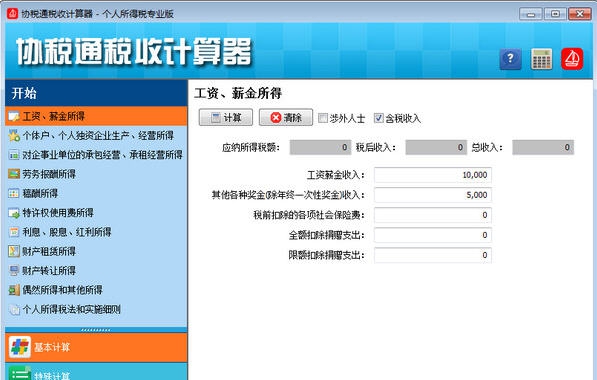Image resolution: width=597 pixels, height=380 pixels.
Task: Click 全额扣除捐赠支出 input field
Action: pyautogui.click(x=433, y=235)
